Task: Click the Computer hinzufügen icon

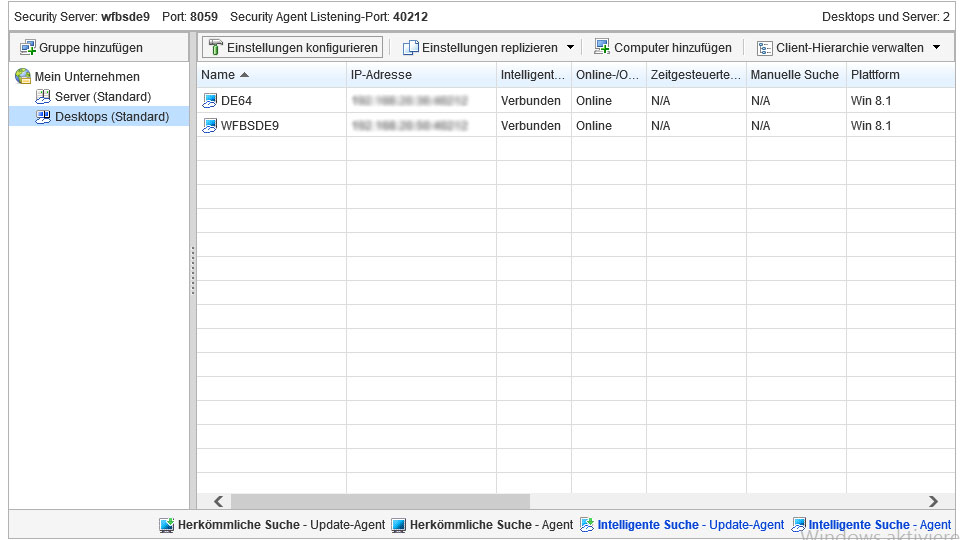Action: pyautogui.click(x=602, y=47)
